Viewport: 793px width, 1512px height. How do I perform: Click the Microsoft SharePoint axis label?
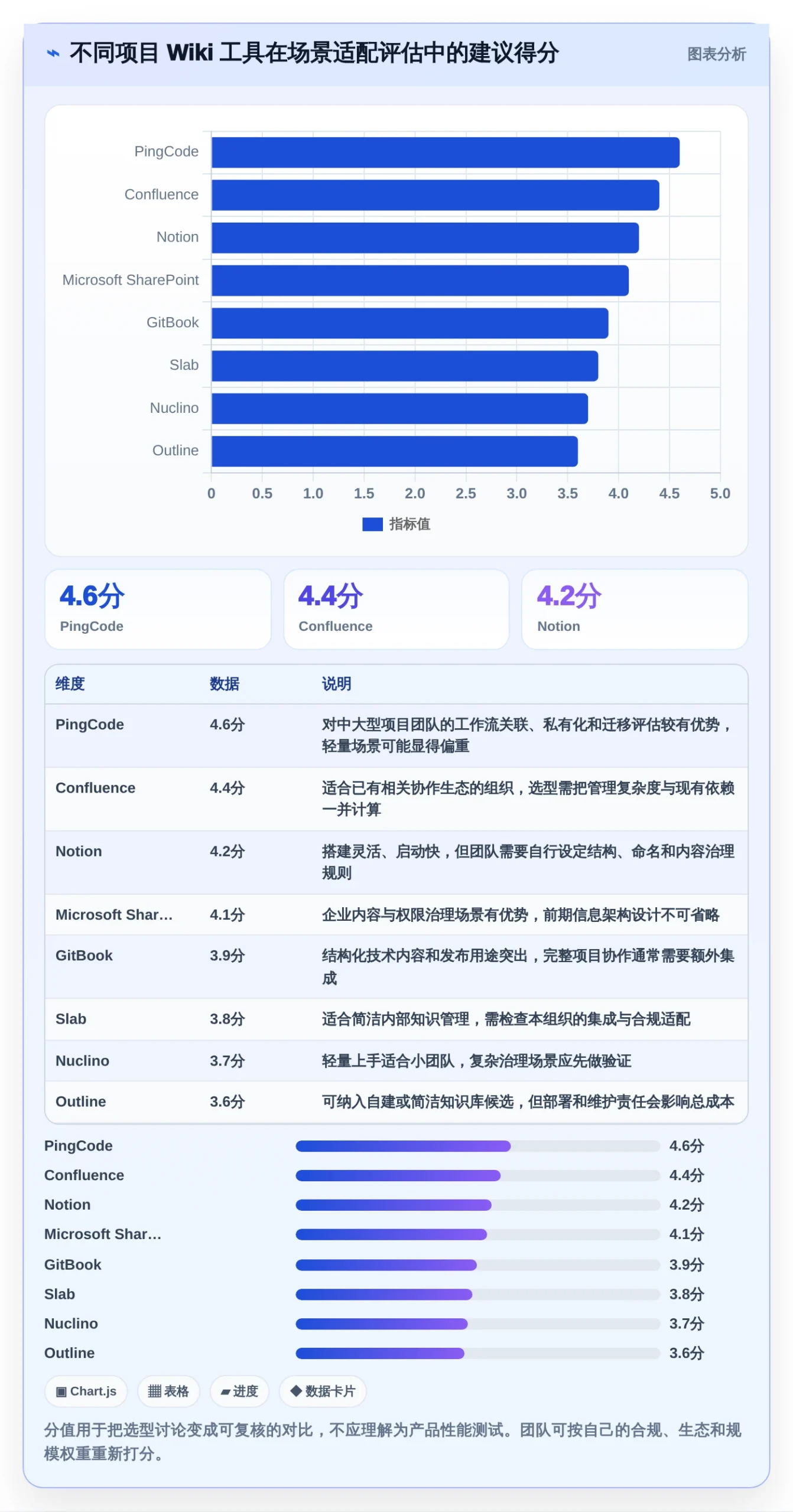tap(131, 280)
